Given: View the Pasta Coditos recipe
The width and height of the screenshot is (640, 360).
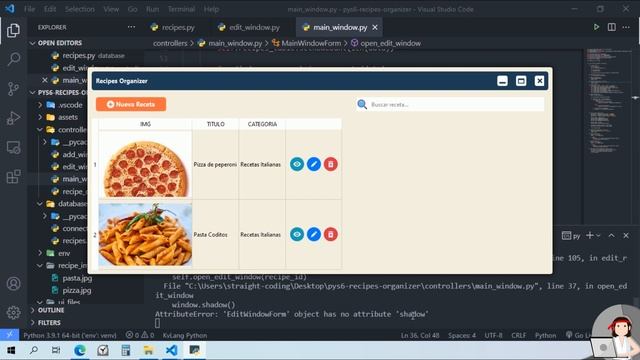Looking at the screenshot, I should tap(297, 234).
